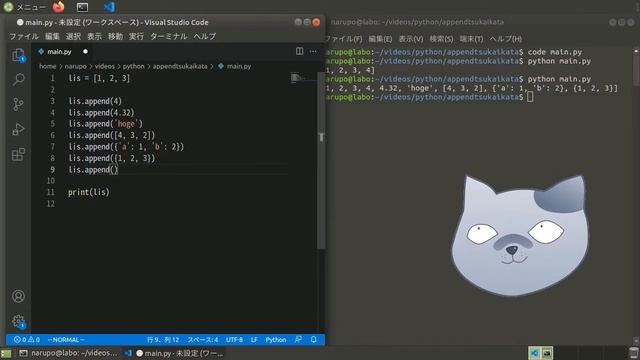640x360 pixels.
Task: Click the lis = [1, 2, 3] line
Action: click(99, 78)
